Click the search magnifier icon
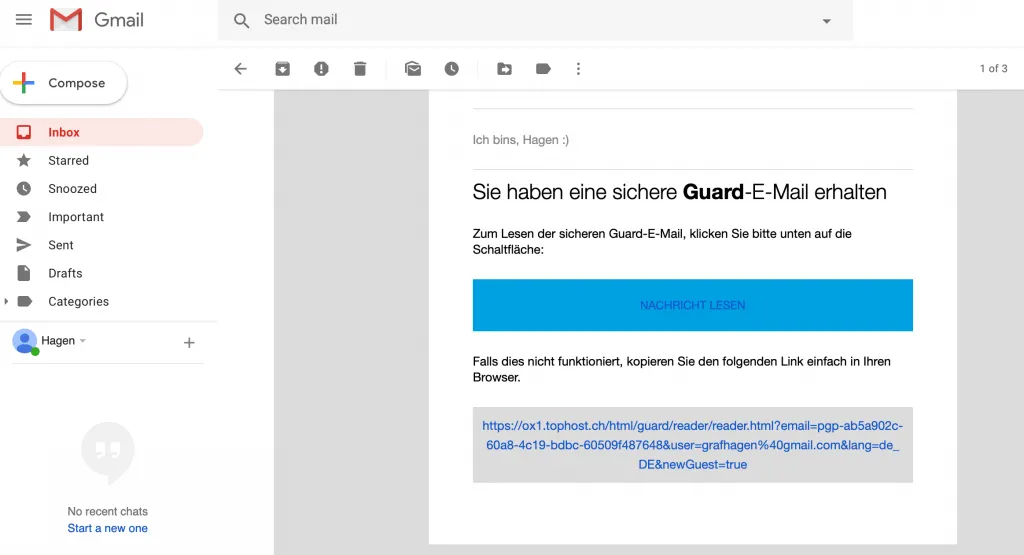 click(242, 20)
